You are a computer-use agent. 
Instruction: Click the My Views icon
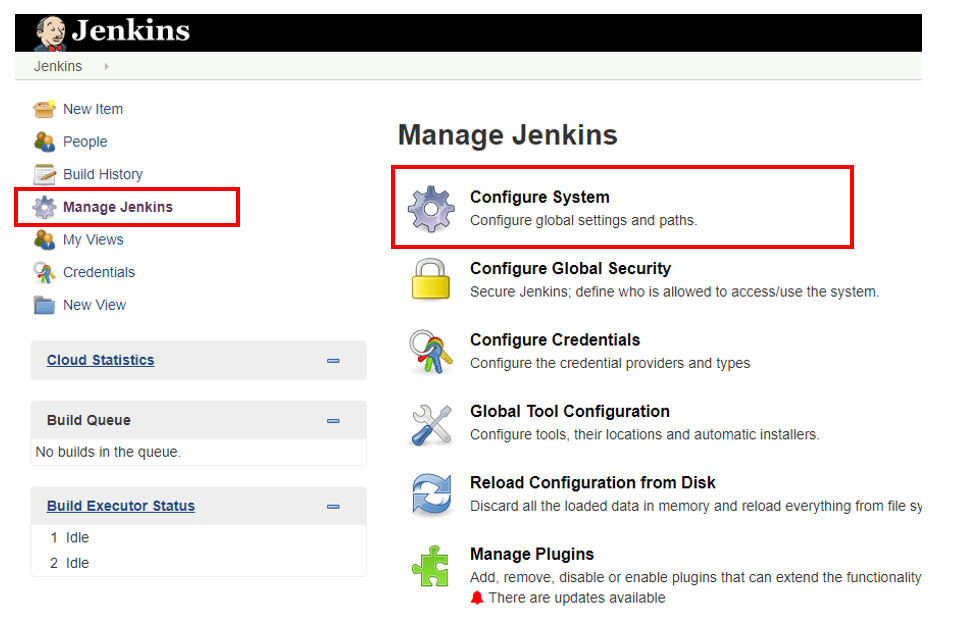coord(44,240)
